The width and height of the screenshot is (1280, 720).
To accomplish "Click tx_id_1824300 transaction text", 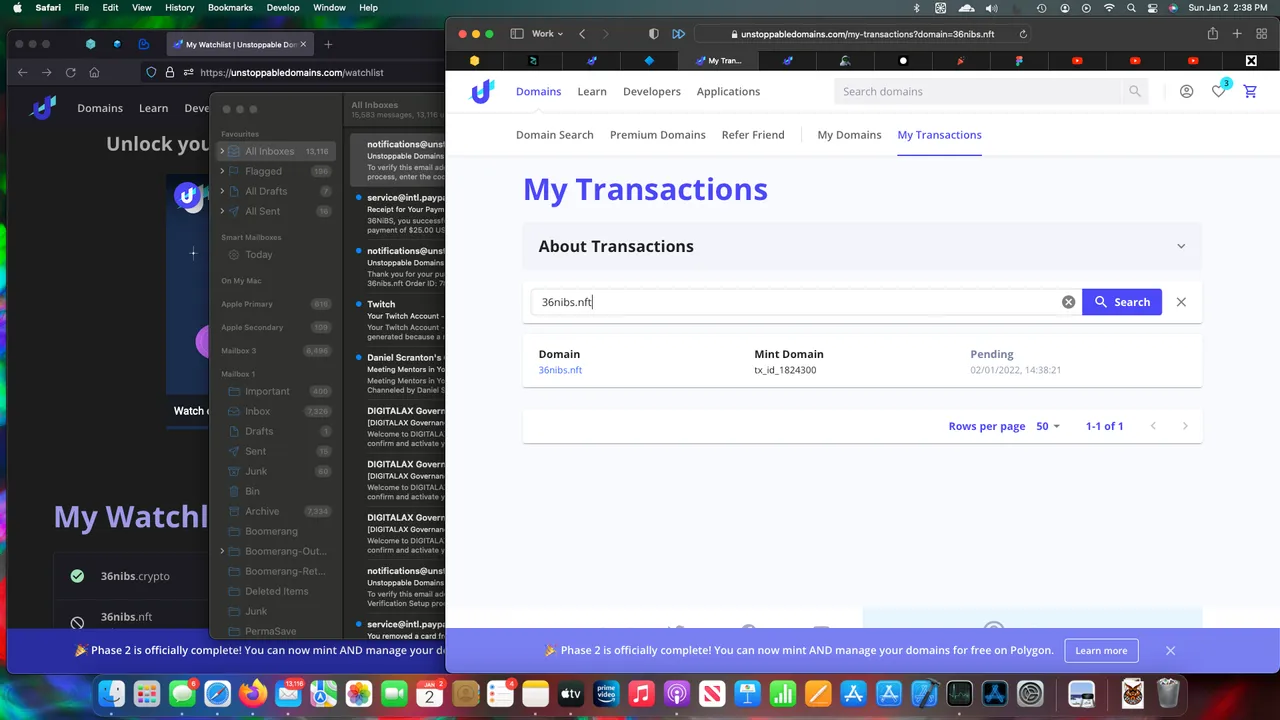I will (785, 370).
